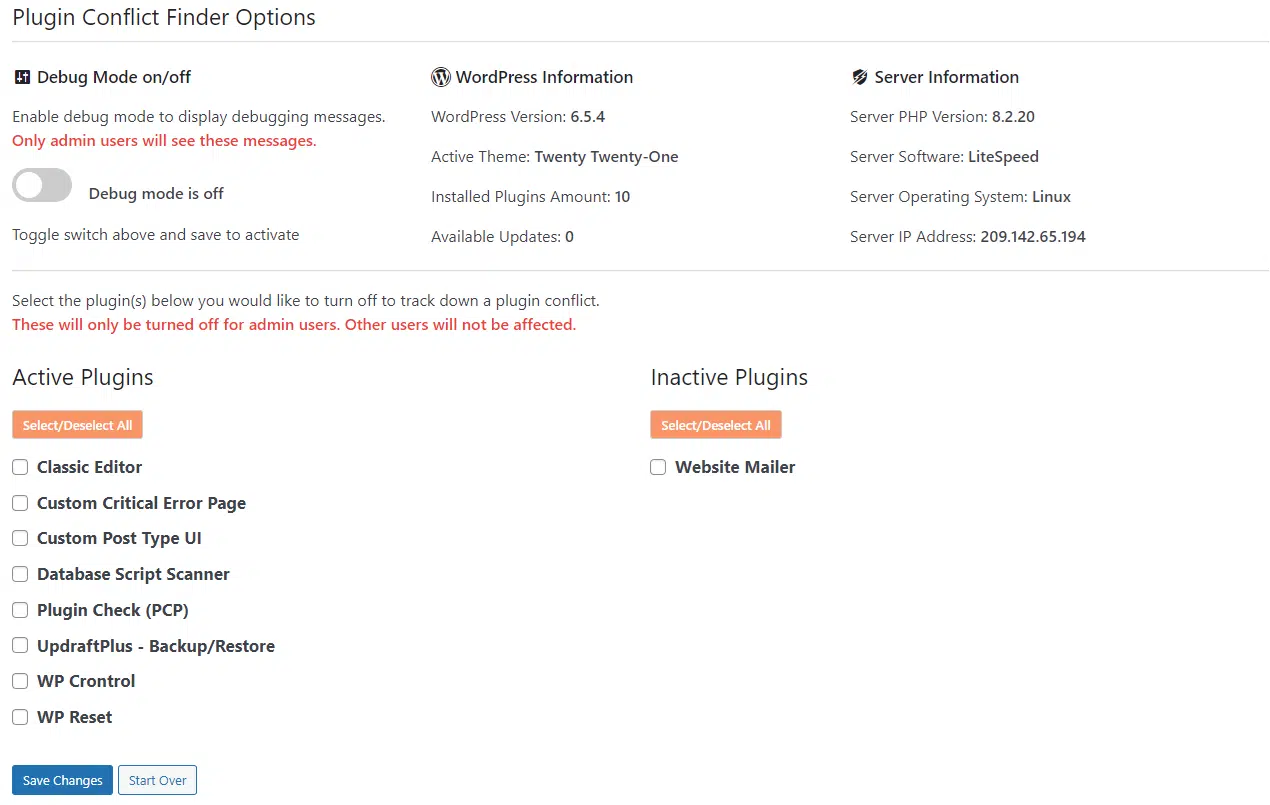Click Select/Deselect All under Inactive Plugins
Viewport: 1270px width, 805px height.
pos(715,424)
